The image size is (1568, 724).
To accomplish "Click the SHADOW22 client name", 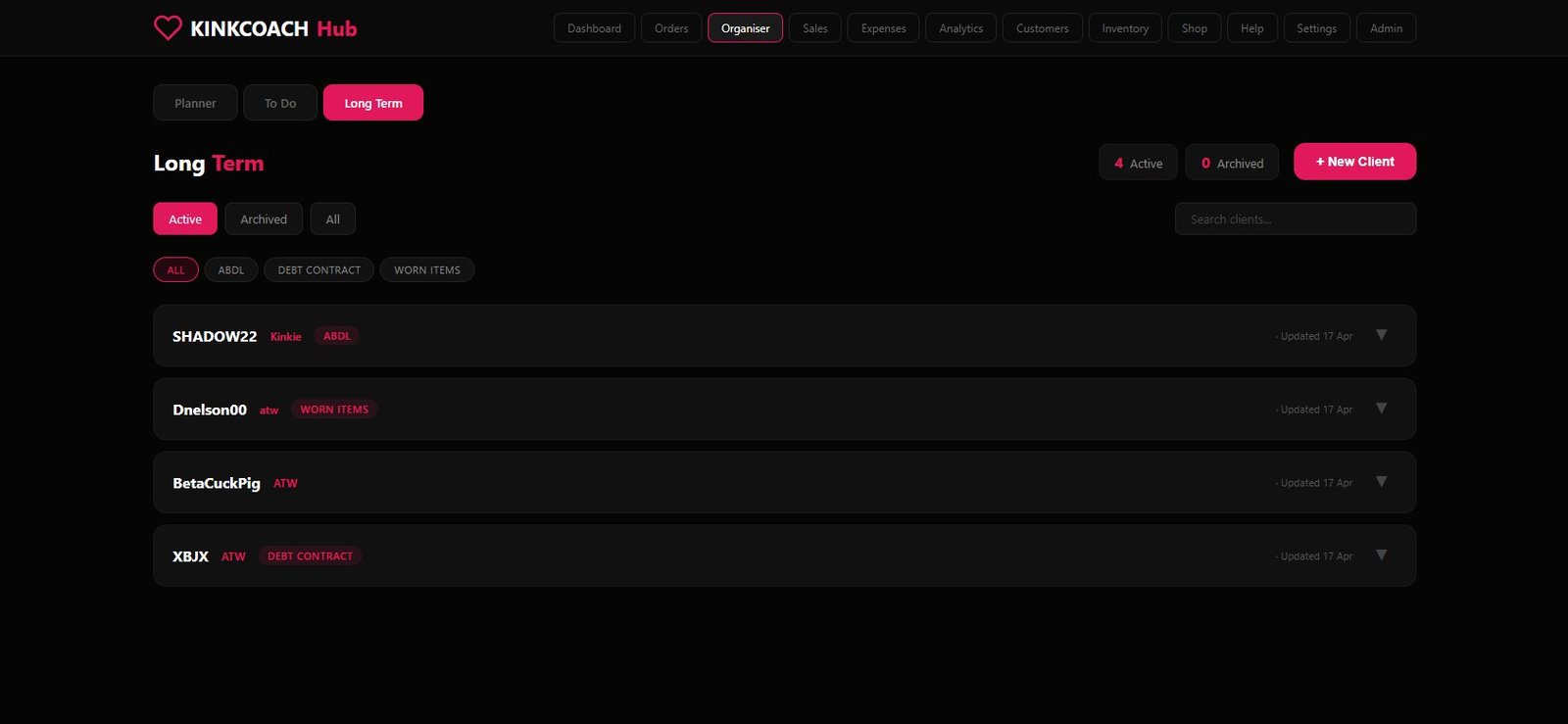I will pos(215,336).
